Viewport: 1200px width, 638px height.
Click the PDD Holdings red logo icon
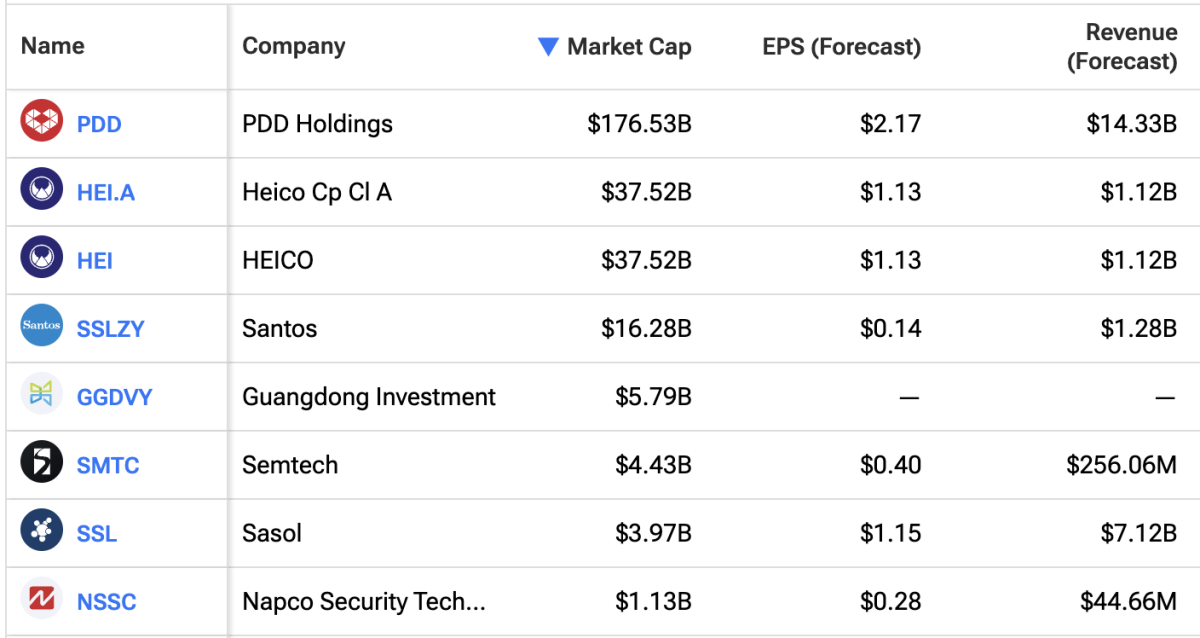tap(41, 122)
